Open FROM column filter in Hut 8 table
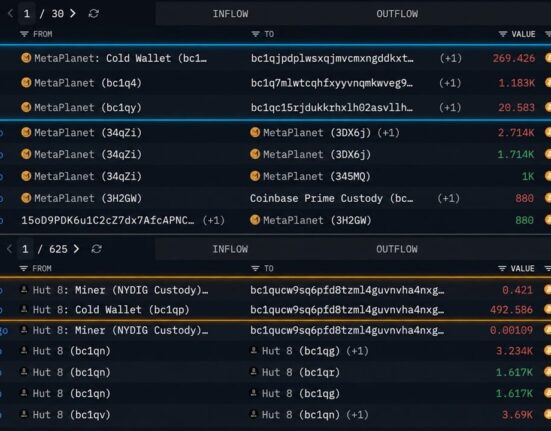Image resolution: width=551 pixels, height=431 pixels. coord(24,268)
